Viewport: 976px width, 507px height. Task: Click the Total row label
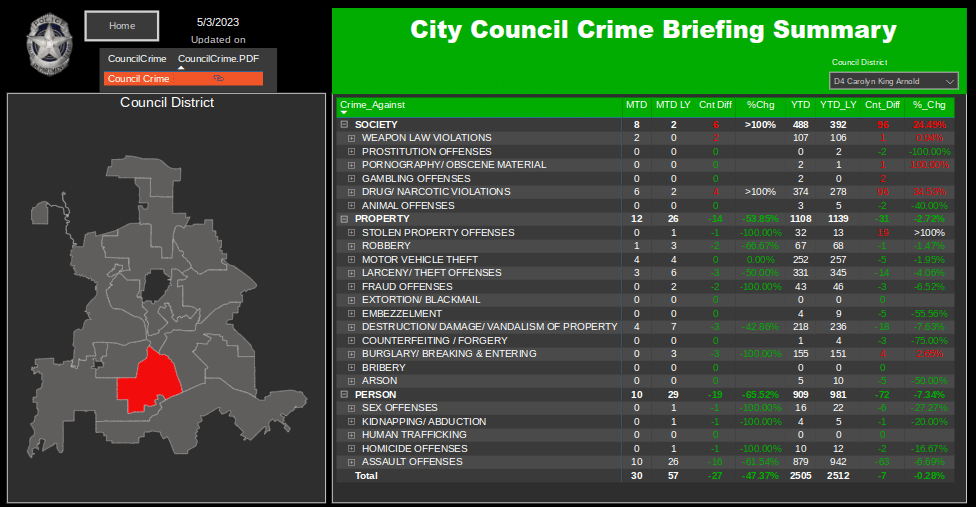point(368,476)
